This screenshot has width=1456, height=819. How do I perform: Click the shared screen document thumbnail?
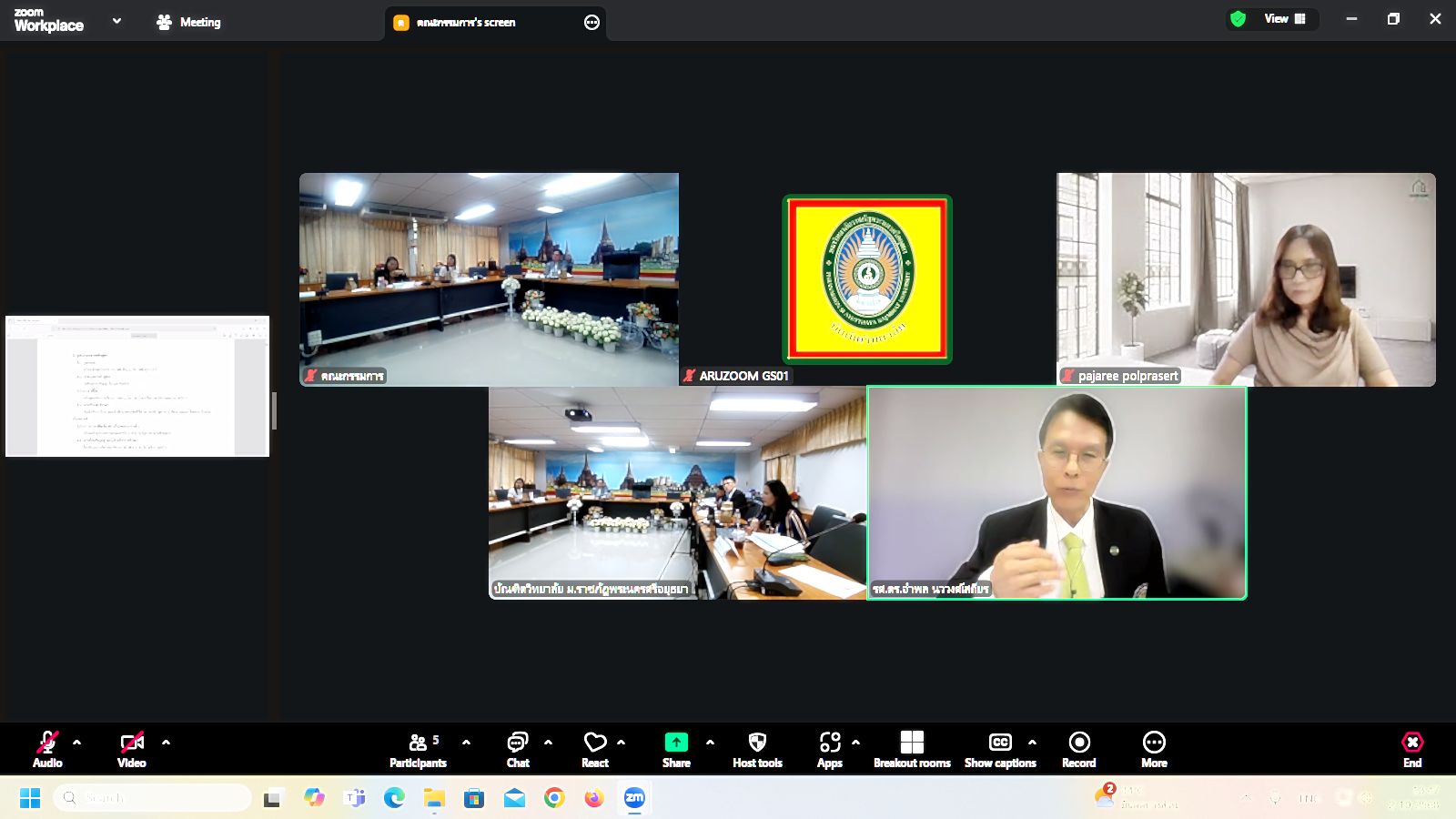137,386
